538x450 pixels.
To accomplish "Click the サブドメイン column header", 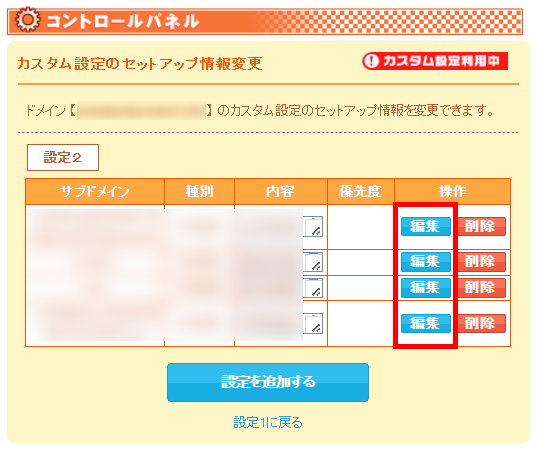I will pyautogui.click(x=95, y=191).
